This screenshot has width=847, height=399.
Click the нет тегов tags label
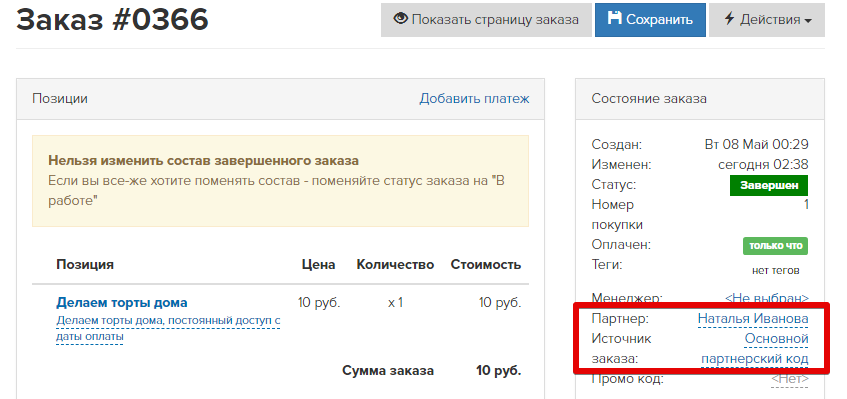[x=775, y=270]
